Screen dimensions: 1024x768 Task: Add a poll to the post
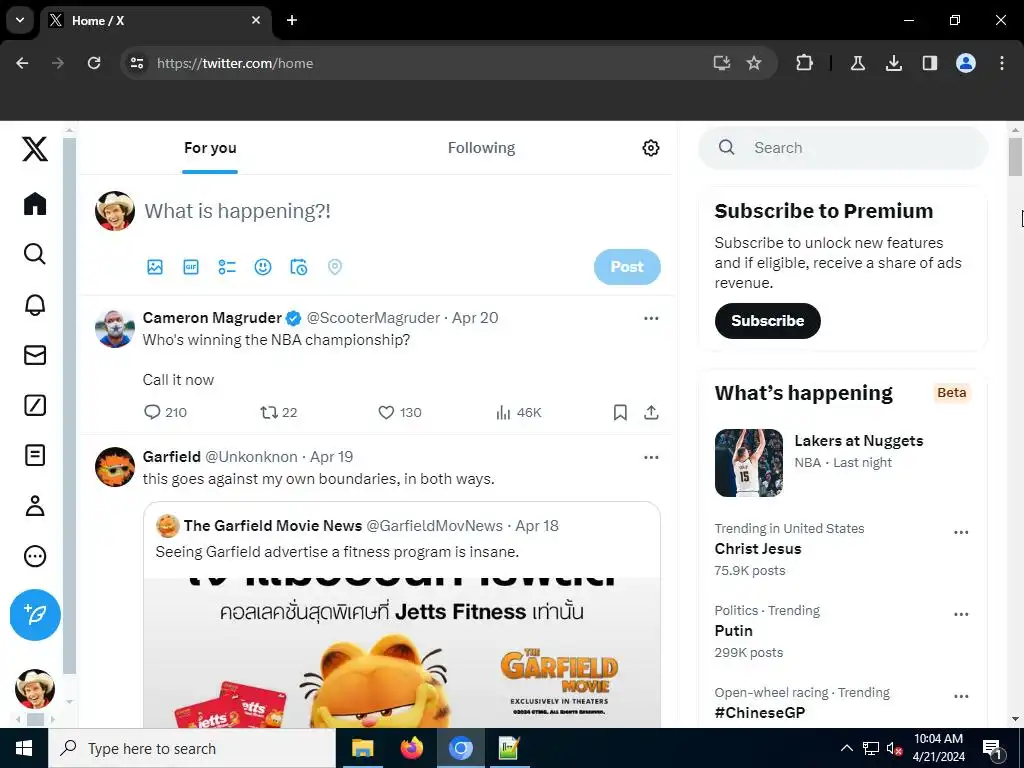click(x=227, y=267)
